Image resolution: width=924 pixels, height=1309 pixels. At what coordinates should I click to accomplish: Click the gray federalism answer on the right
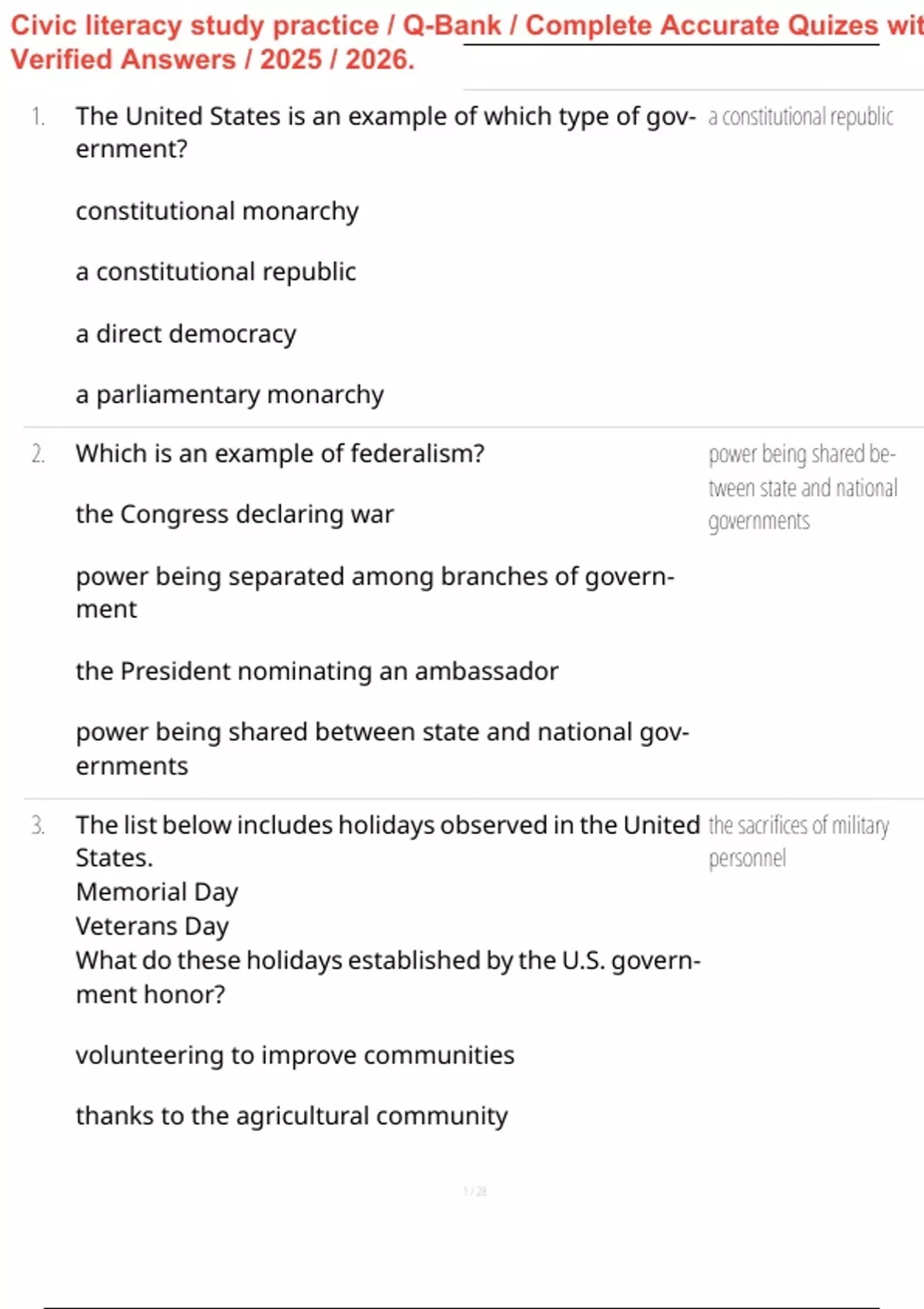[803, 487]
